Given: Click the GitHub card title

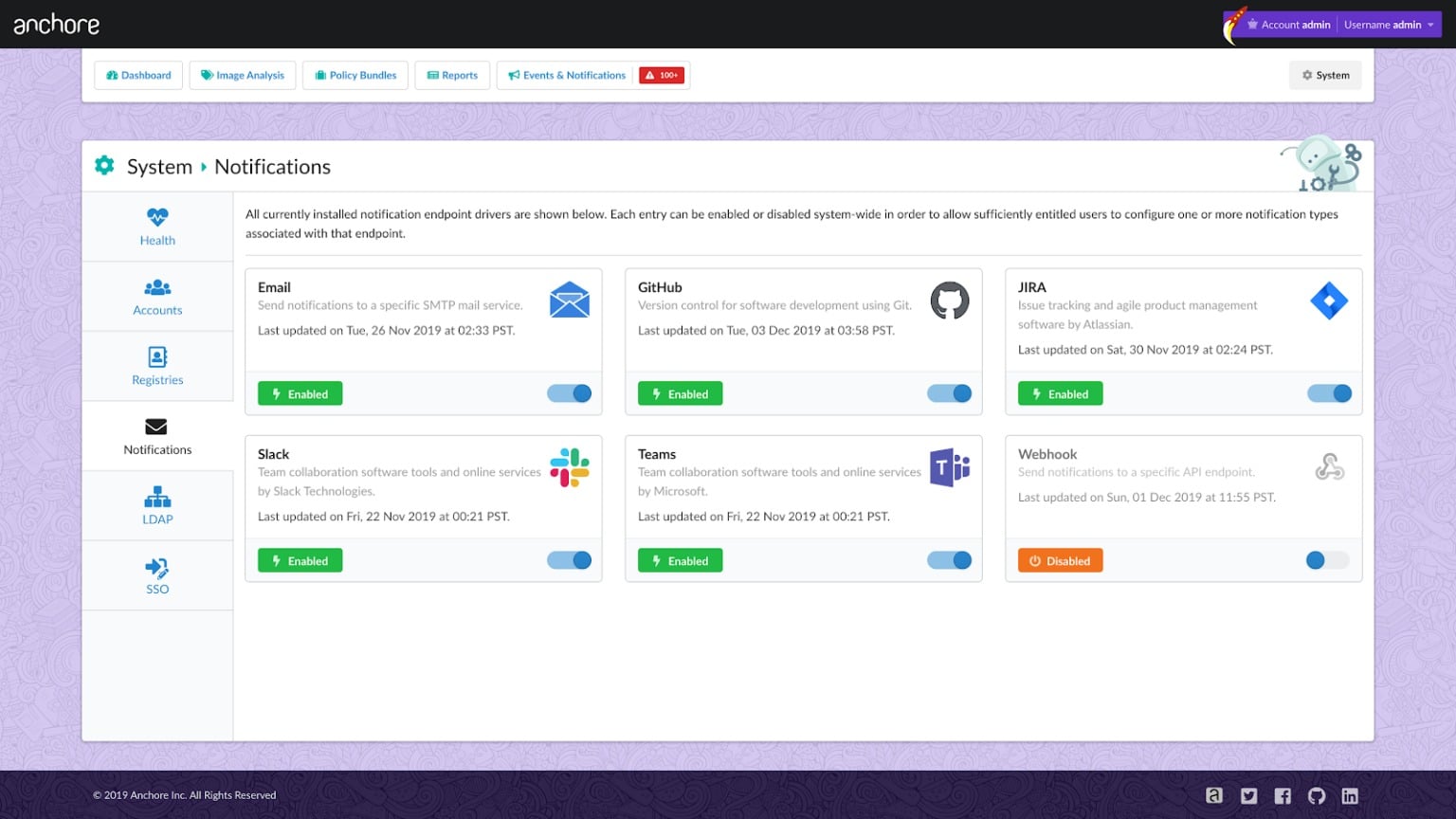Looking at the screenshot, I should point(660,287).
